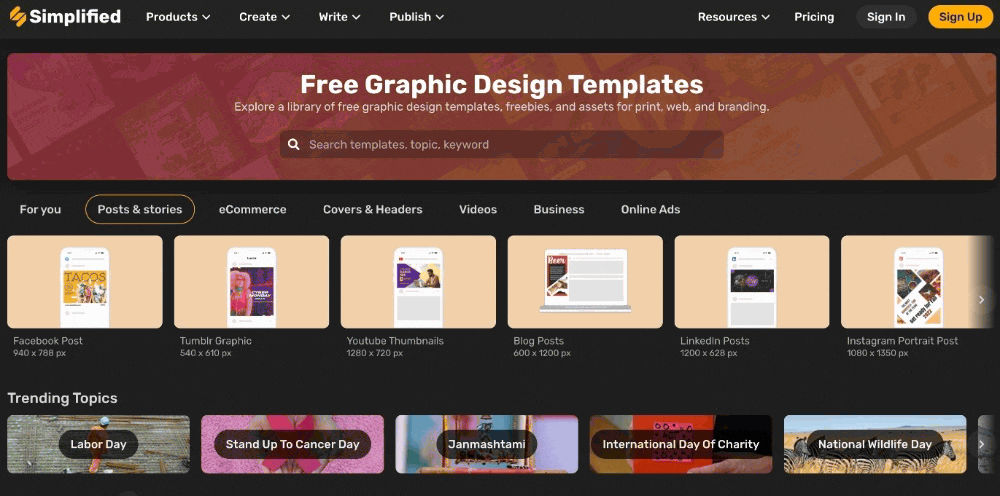Open the Tumblr Graphic template thumbnail
This screenshot has height=496, width=1000.
(x=251, y=282)
